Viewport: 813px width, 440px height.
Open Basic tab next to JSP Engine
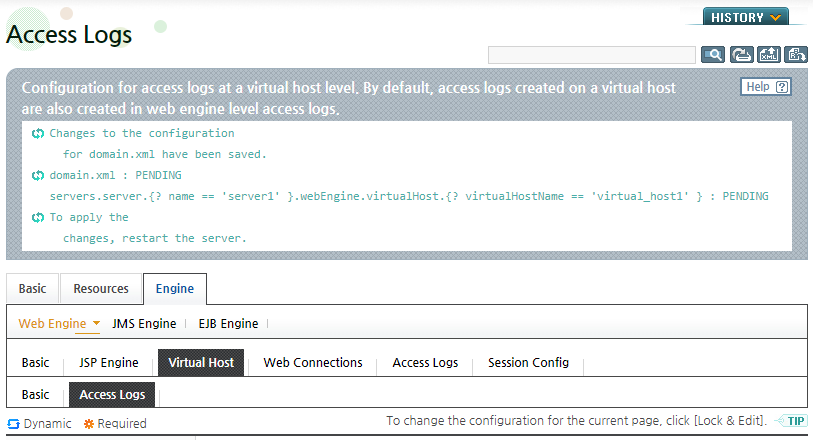(35, 362)
